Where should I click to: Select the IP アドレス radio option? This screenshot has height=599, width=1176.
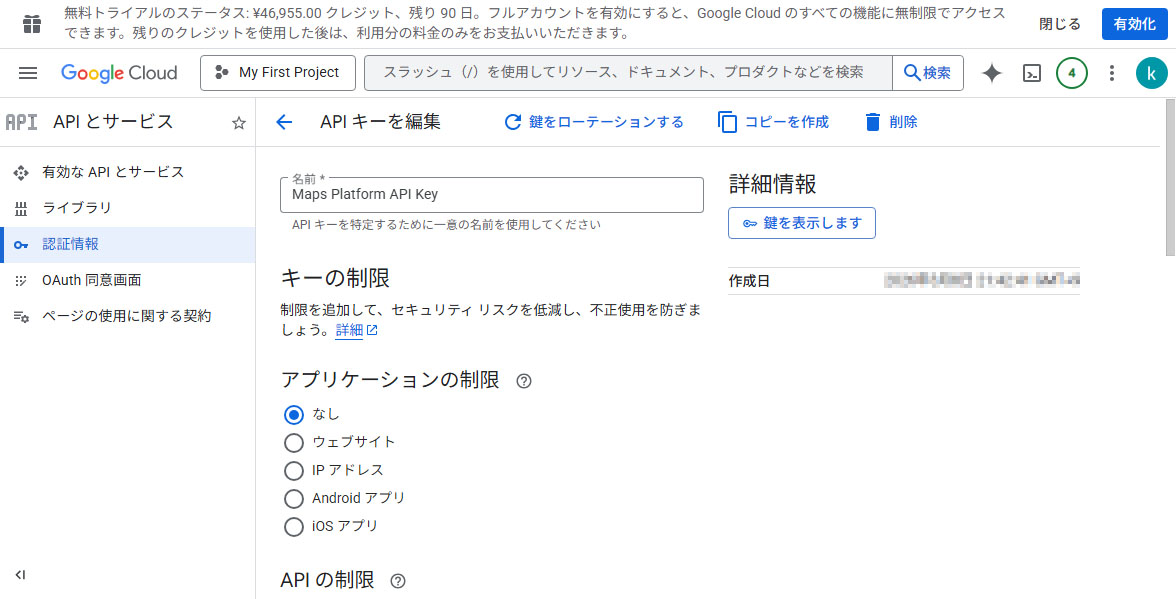point(294,470)
